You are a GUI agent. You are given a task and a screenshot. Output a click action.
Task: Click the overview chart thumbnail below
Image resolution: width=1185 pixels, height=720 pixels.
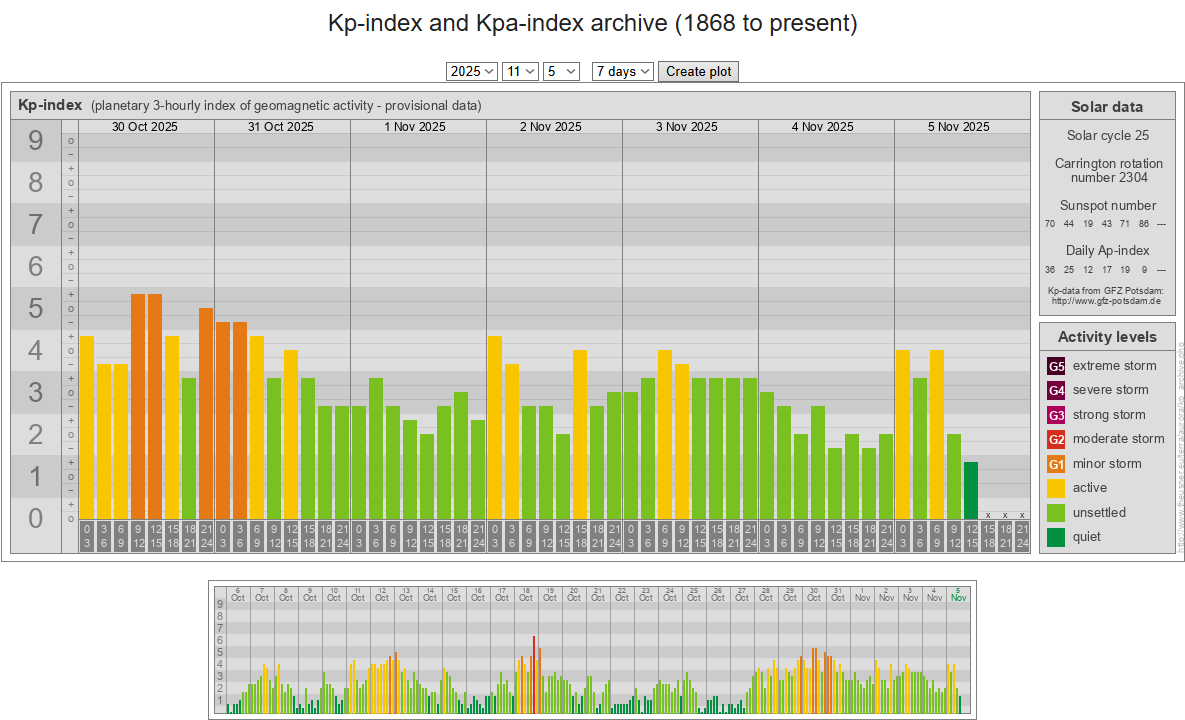tap(592, 648)
